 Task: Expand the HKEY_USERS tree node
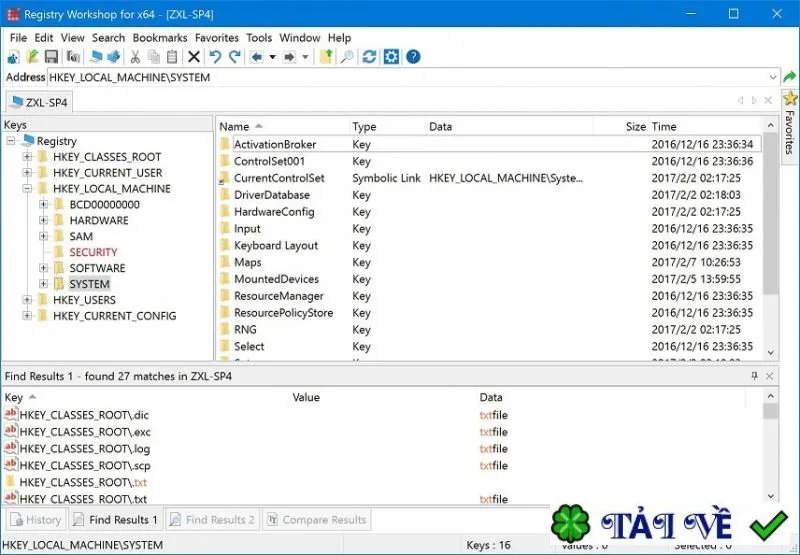[x=27, y=299]
